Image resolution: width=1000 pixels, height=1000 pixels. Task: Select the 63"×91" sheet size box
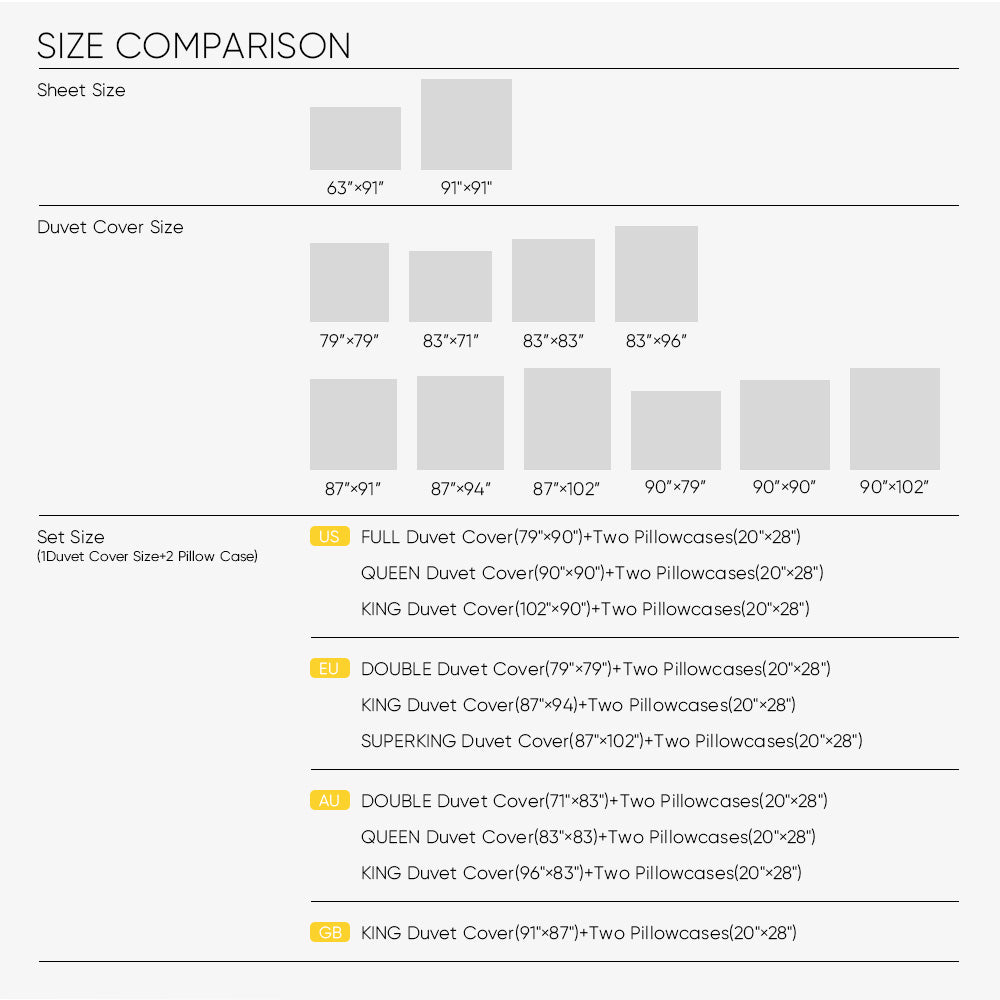click(355, 138)
